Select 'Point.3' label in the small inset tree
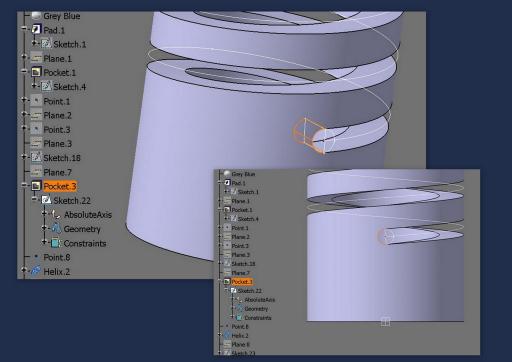The image size is (512, 362). click(x=240, y=246)
